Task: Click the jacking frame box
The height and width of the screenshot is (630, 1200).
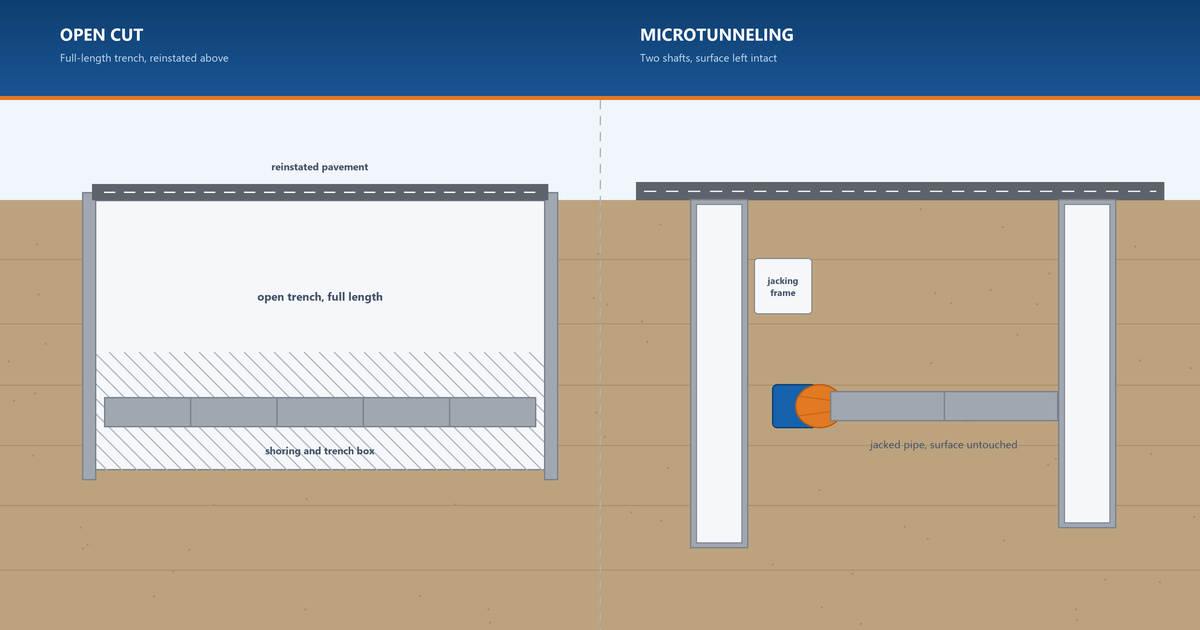Action: [783, 286]
